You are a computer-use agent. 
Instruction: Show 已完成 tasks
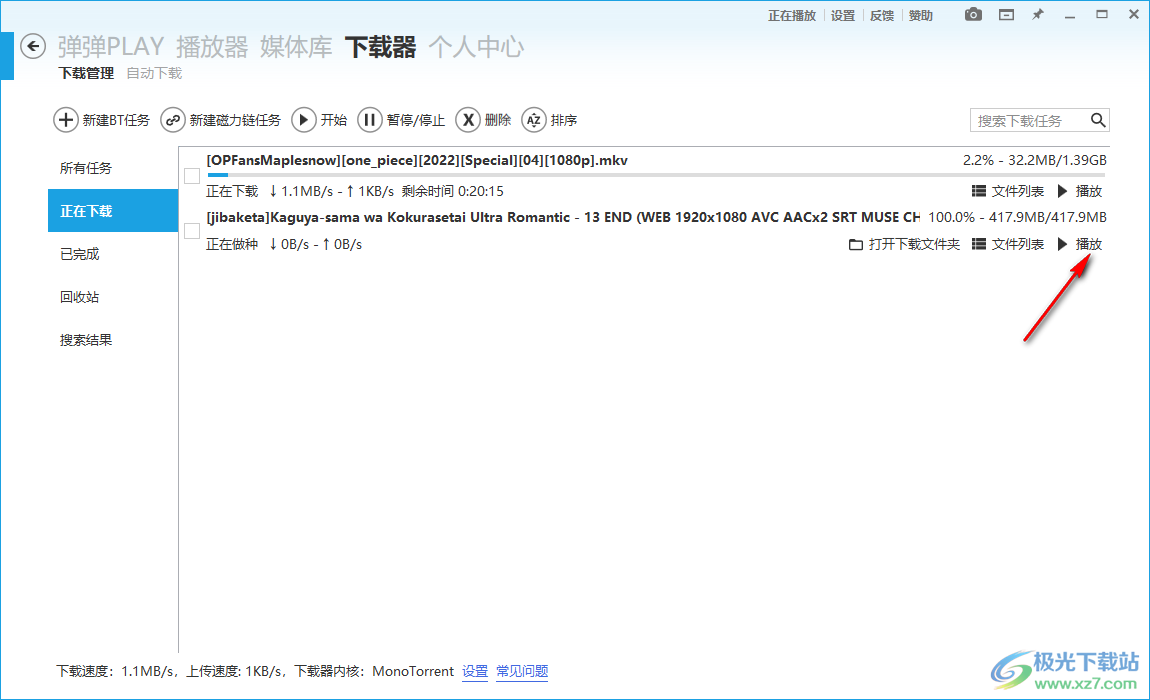(113, 254)
